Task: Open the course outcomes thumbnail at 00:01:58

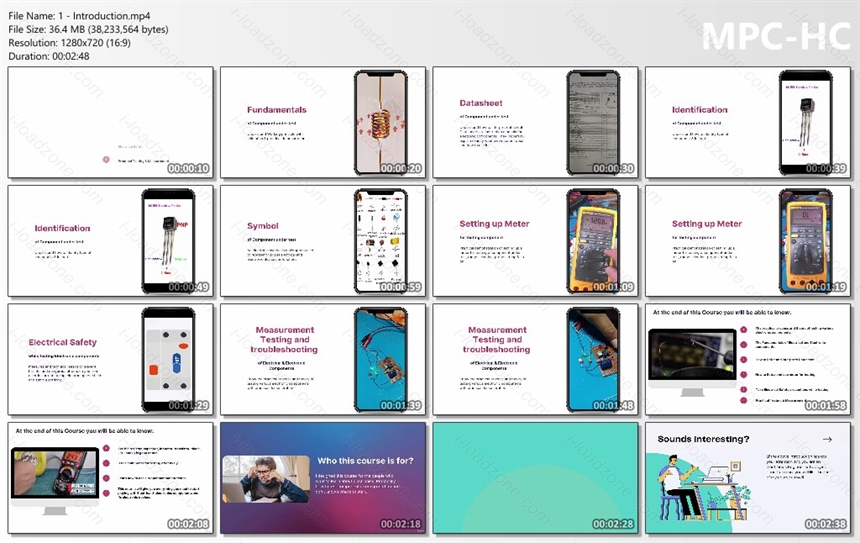Action: (x=748, y=359)
